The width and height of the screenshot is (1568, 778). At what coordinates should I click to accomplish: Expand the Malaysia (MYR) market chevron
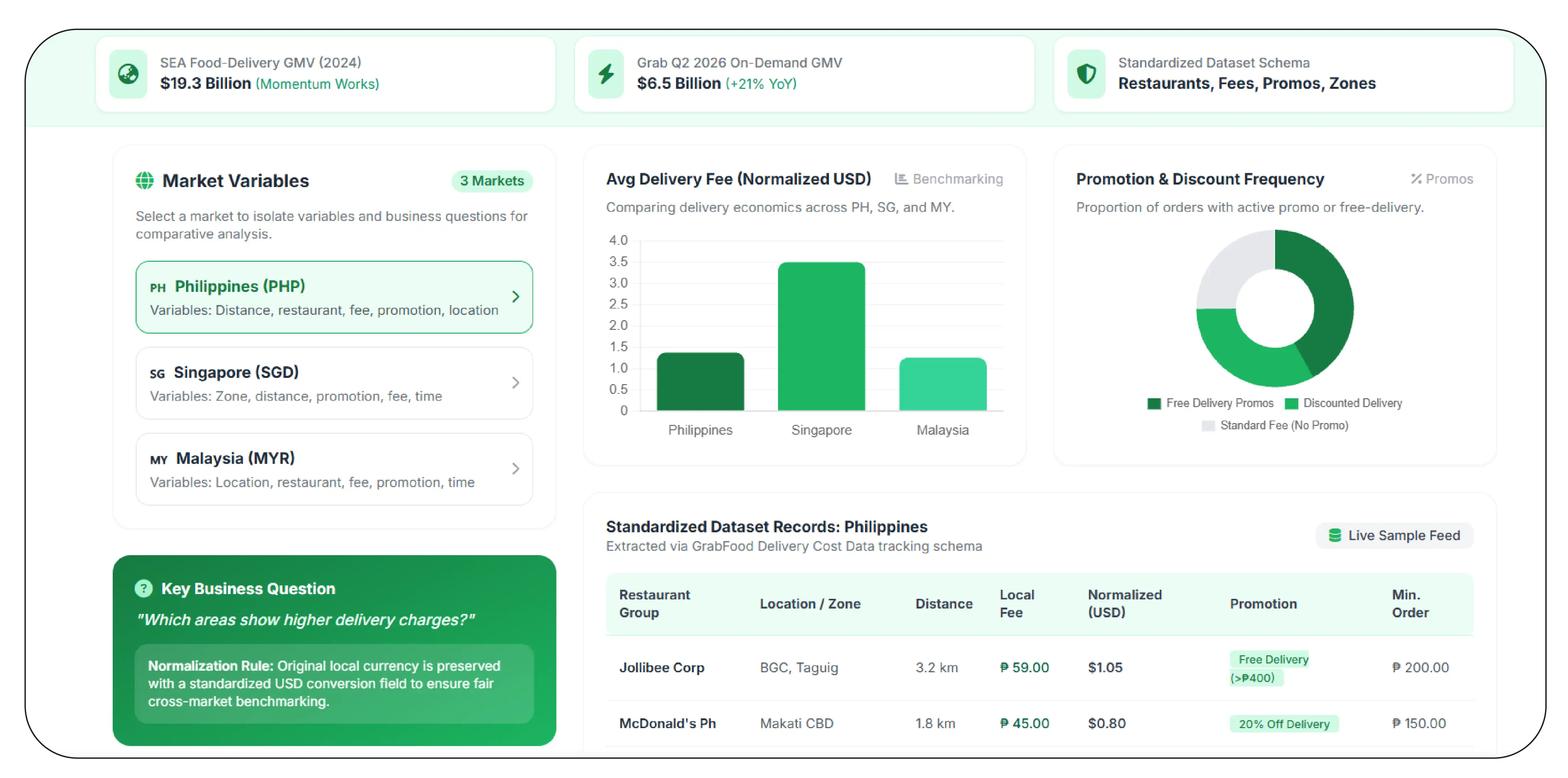(x=516, y=468)
